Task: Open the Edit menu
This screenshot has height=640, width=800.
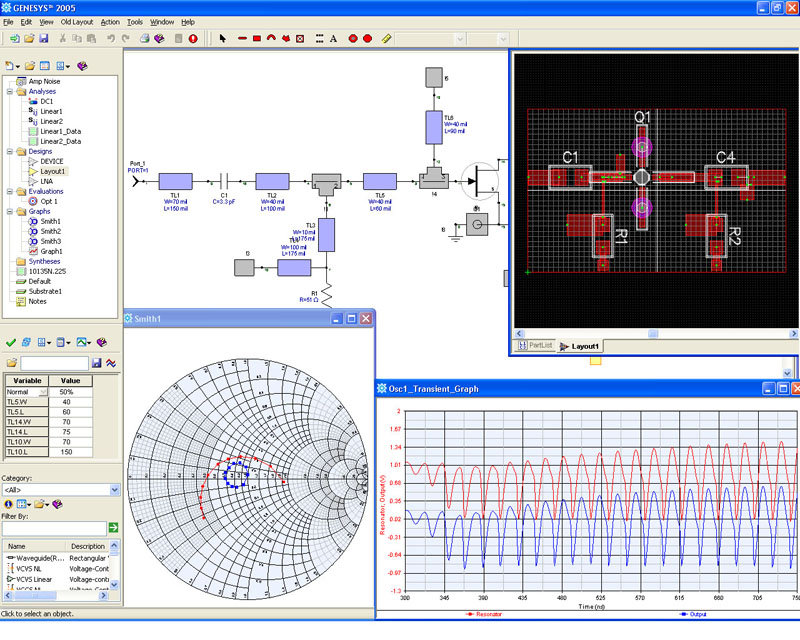Action: 26,22
